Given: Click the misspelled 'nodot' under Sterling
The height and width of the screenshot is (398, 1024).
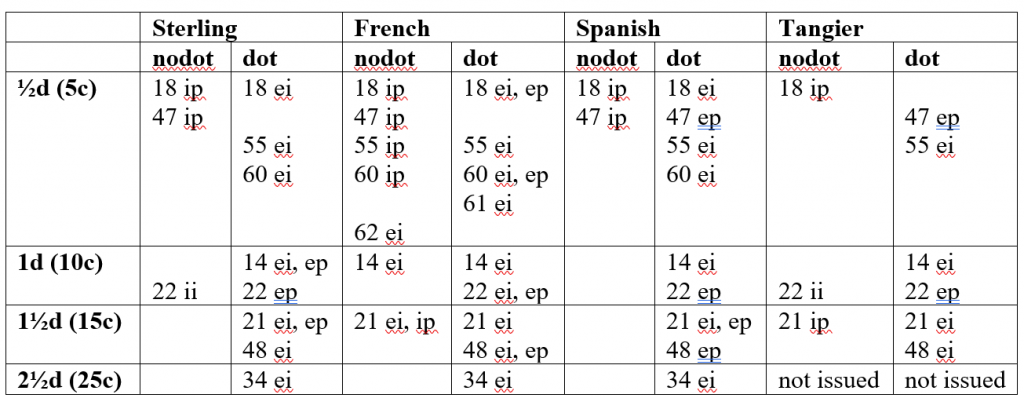Looking at the screenshot, I should tap(184, 59).
